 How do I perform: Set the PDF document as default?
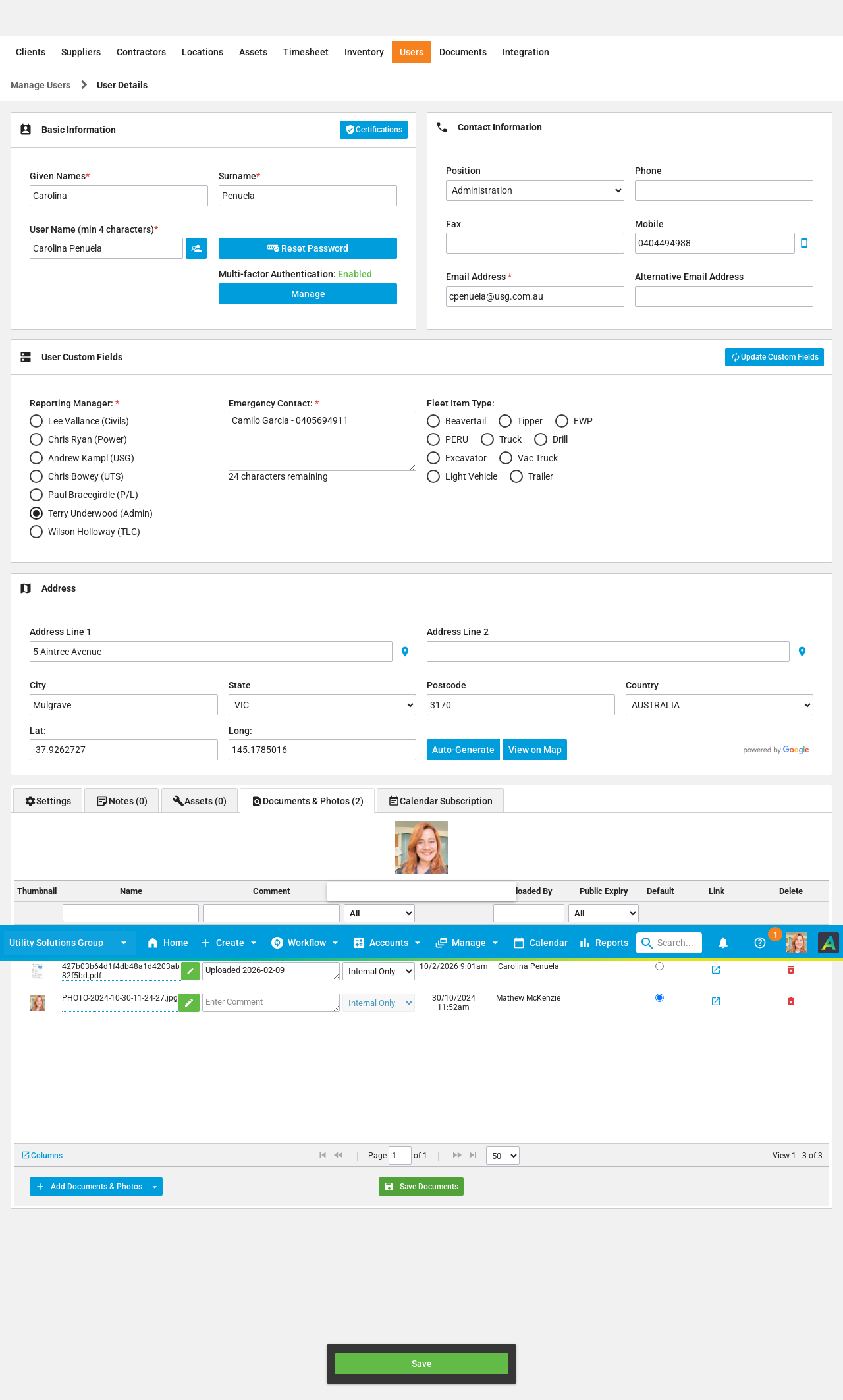tap(659, 966)
